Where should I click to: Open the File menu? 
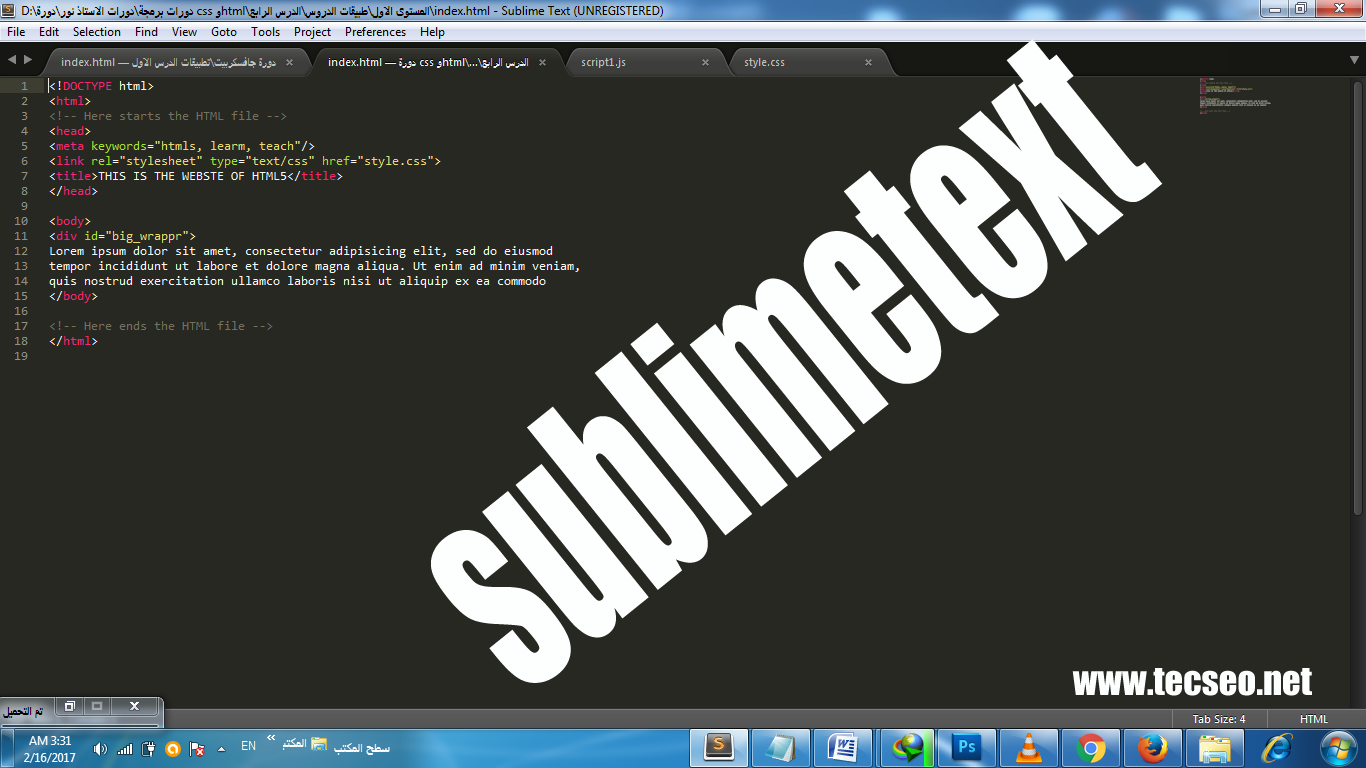point(16,32)
